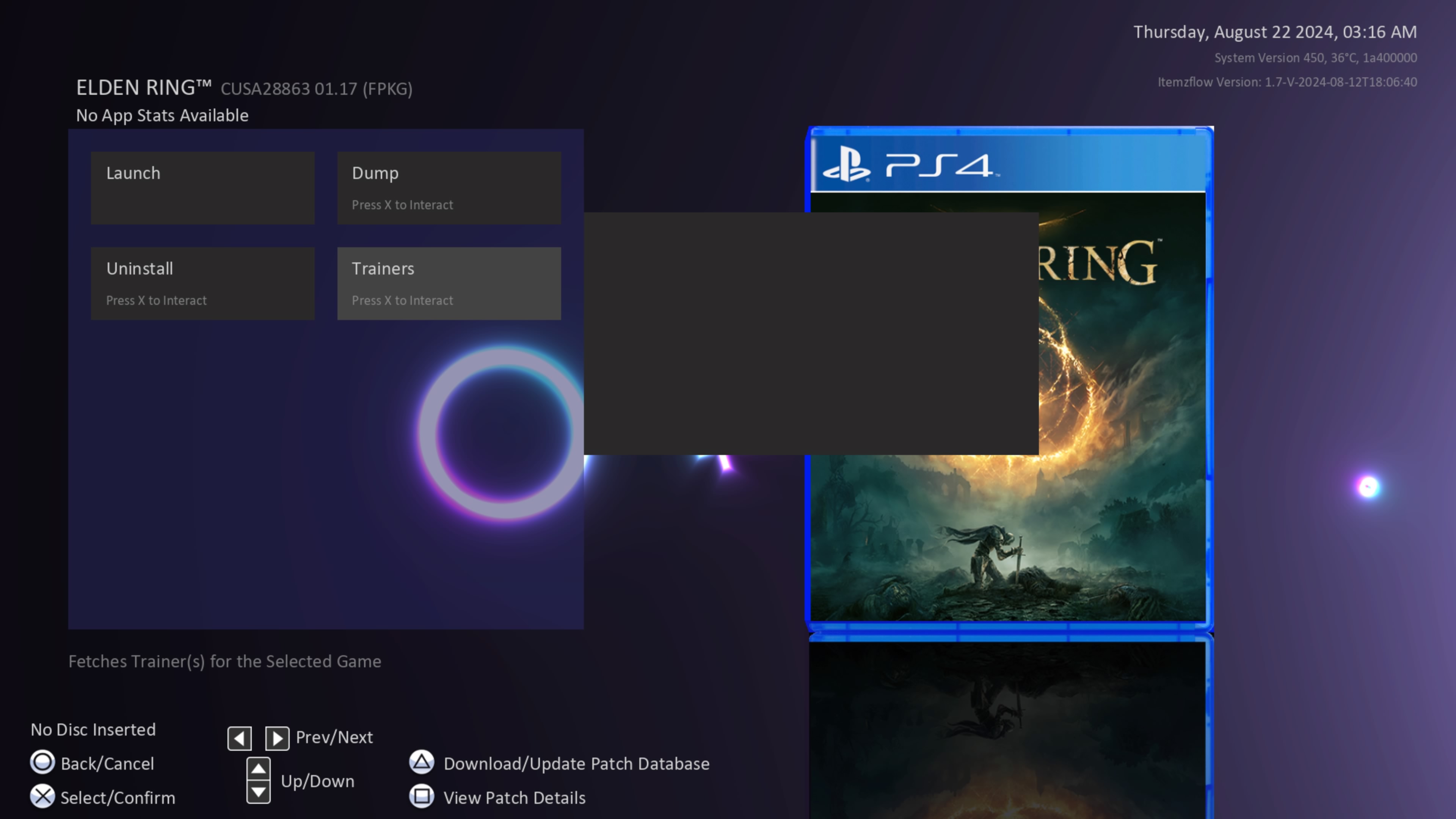Click the triangle Download/Update Patch Database icon
The height and width of the screenshot is (819, 1456).
422,763
